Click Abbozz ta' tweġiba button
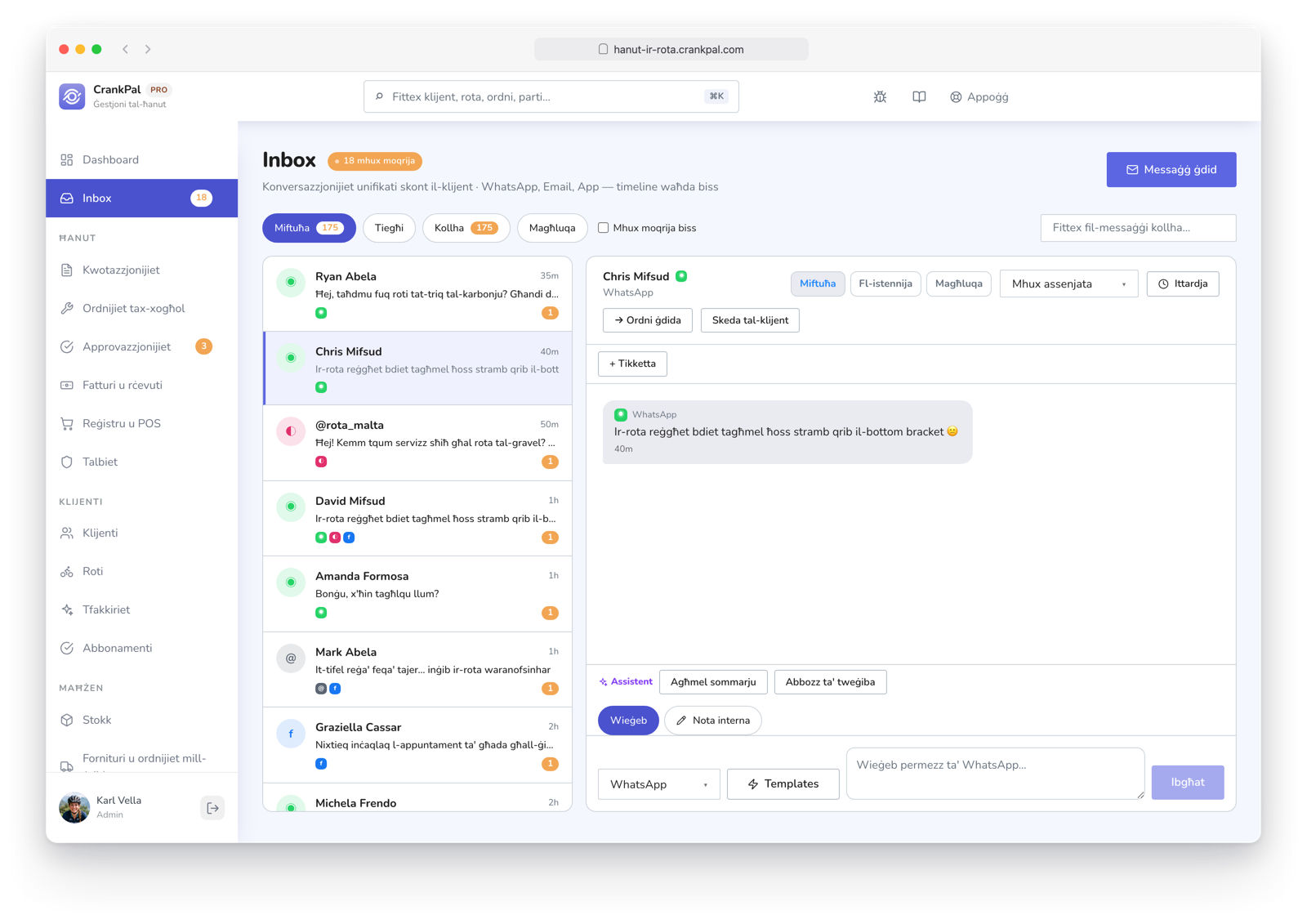The width and height of the screenshot is (1307, 924). pyautogui.click(x=830, y=682)
